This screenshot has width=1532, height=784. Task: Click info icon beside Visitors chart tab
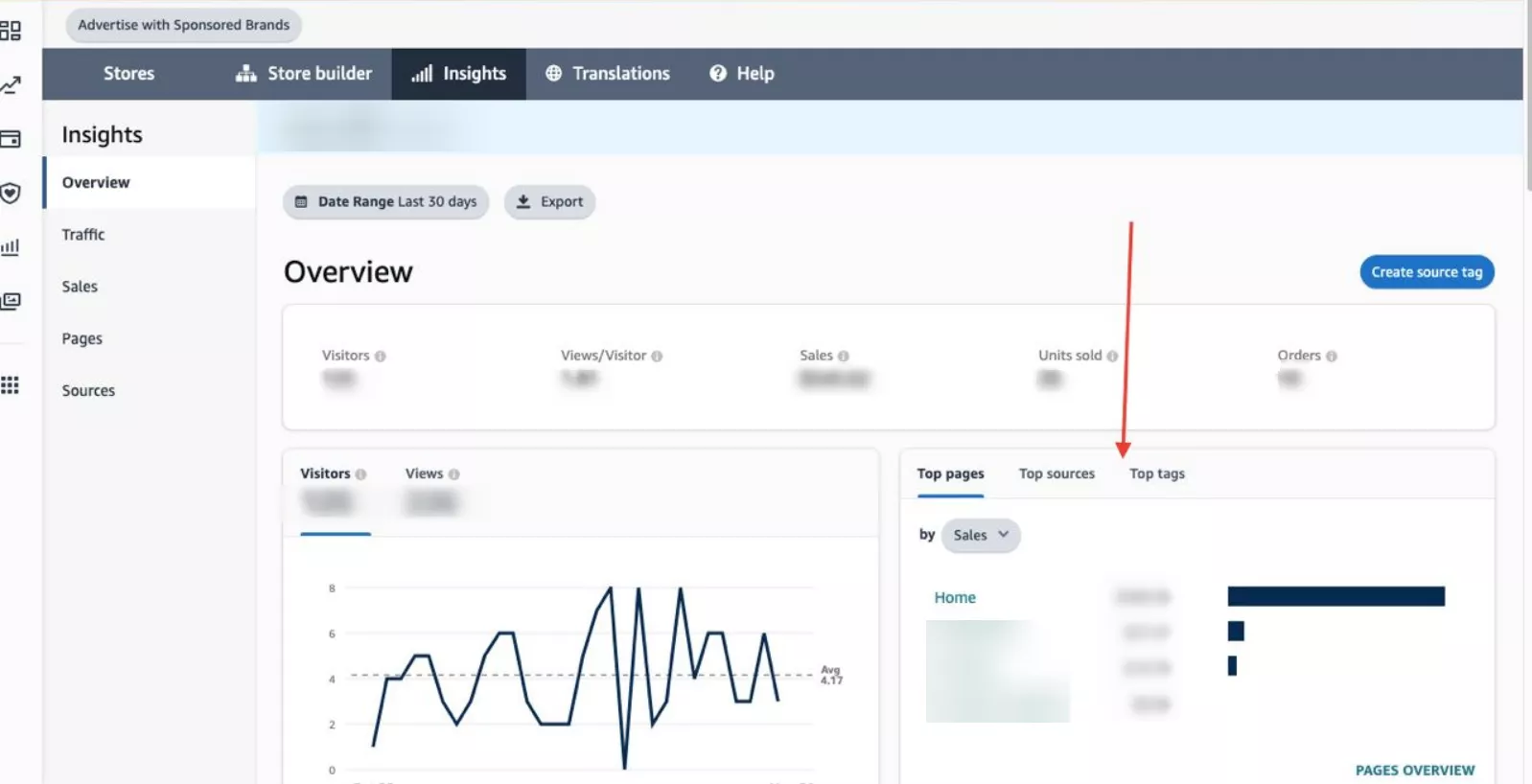360,474
